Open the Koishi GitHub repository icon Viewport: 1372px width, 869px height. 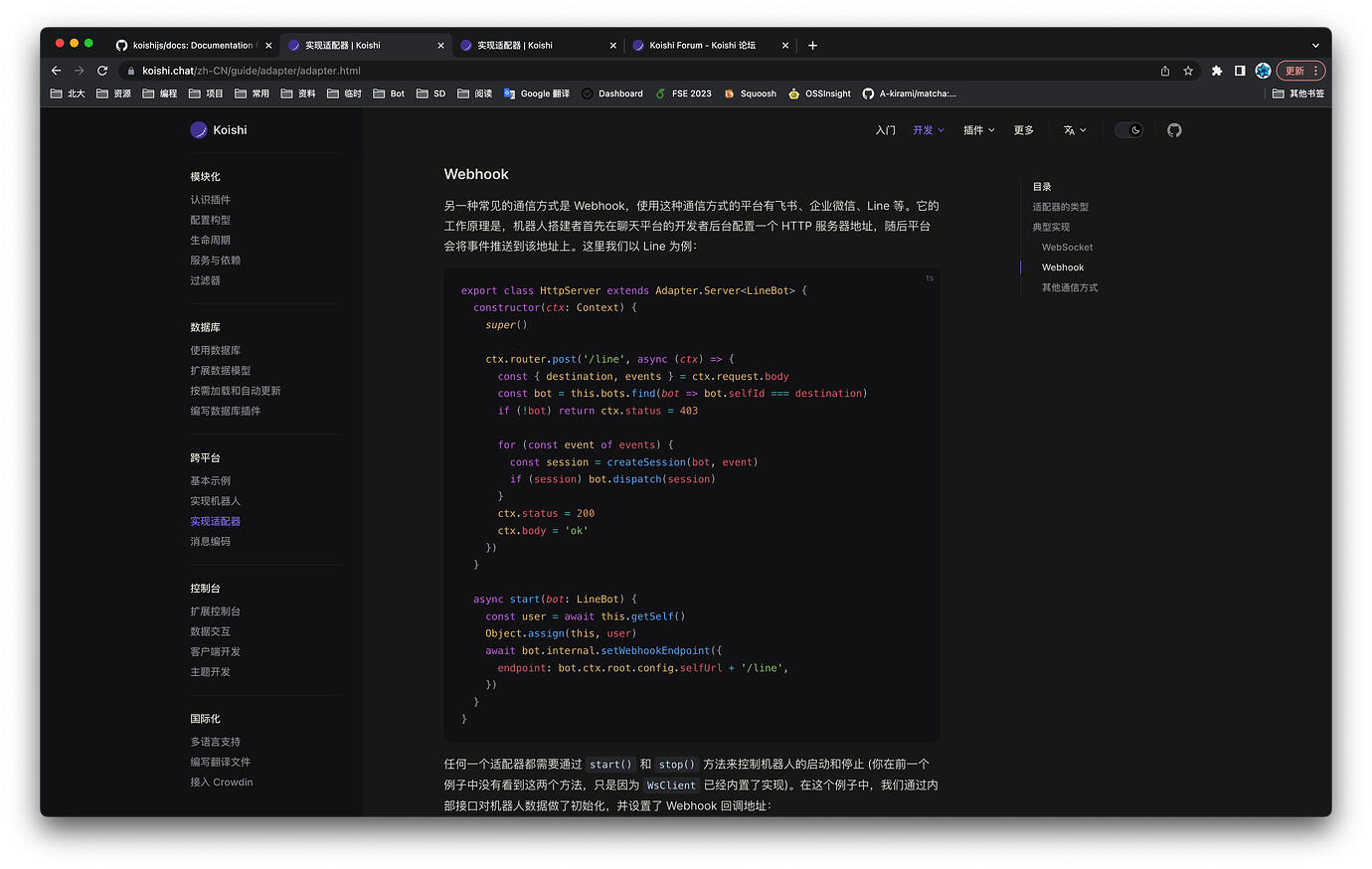[1174, 129]
